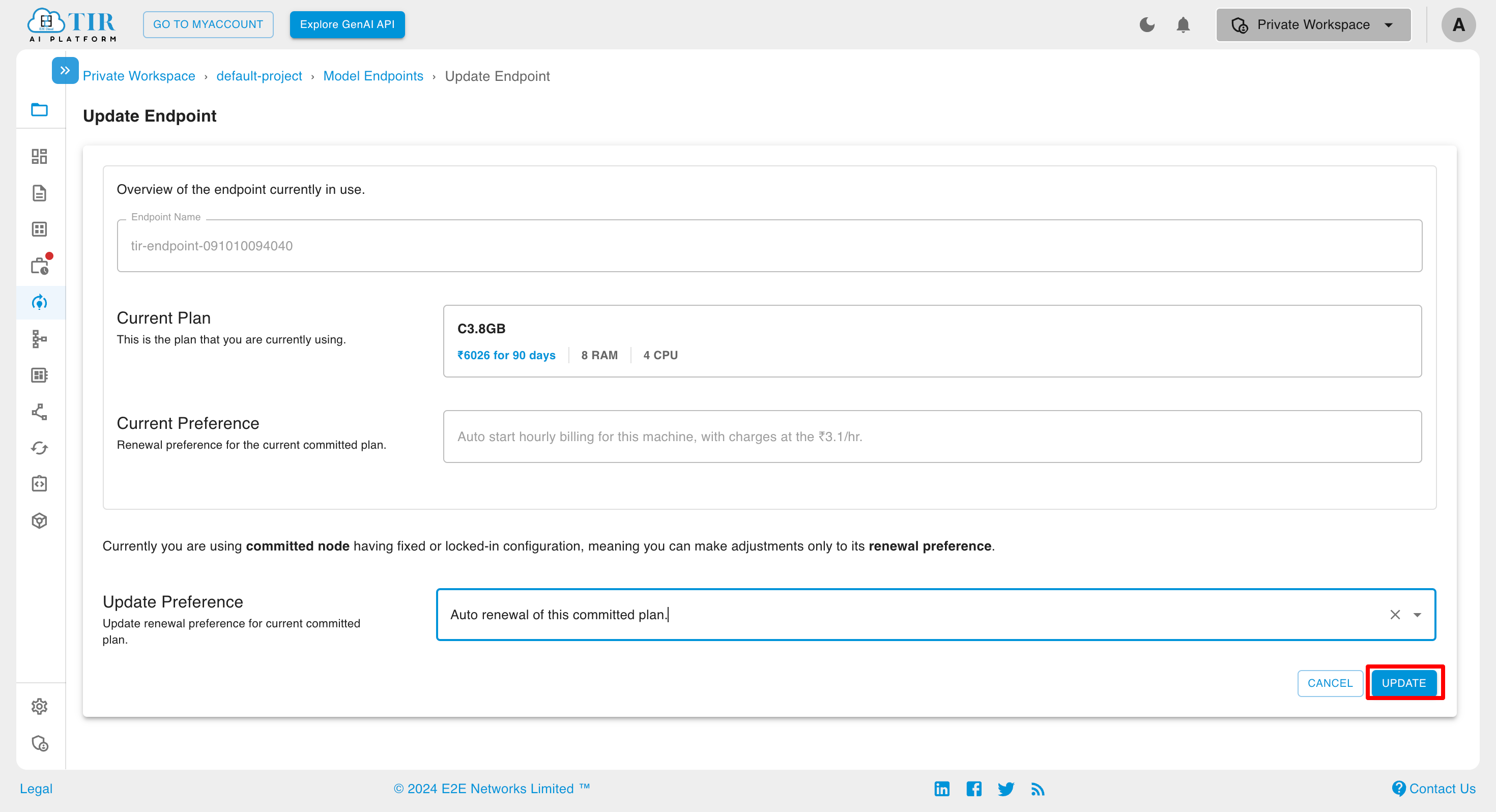Expand the Update Preference dropdown arrow

pyautogui.click(x=1417, y=615)
